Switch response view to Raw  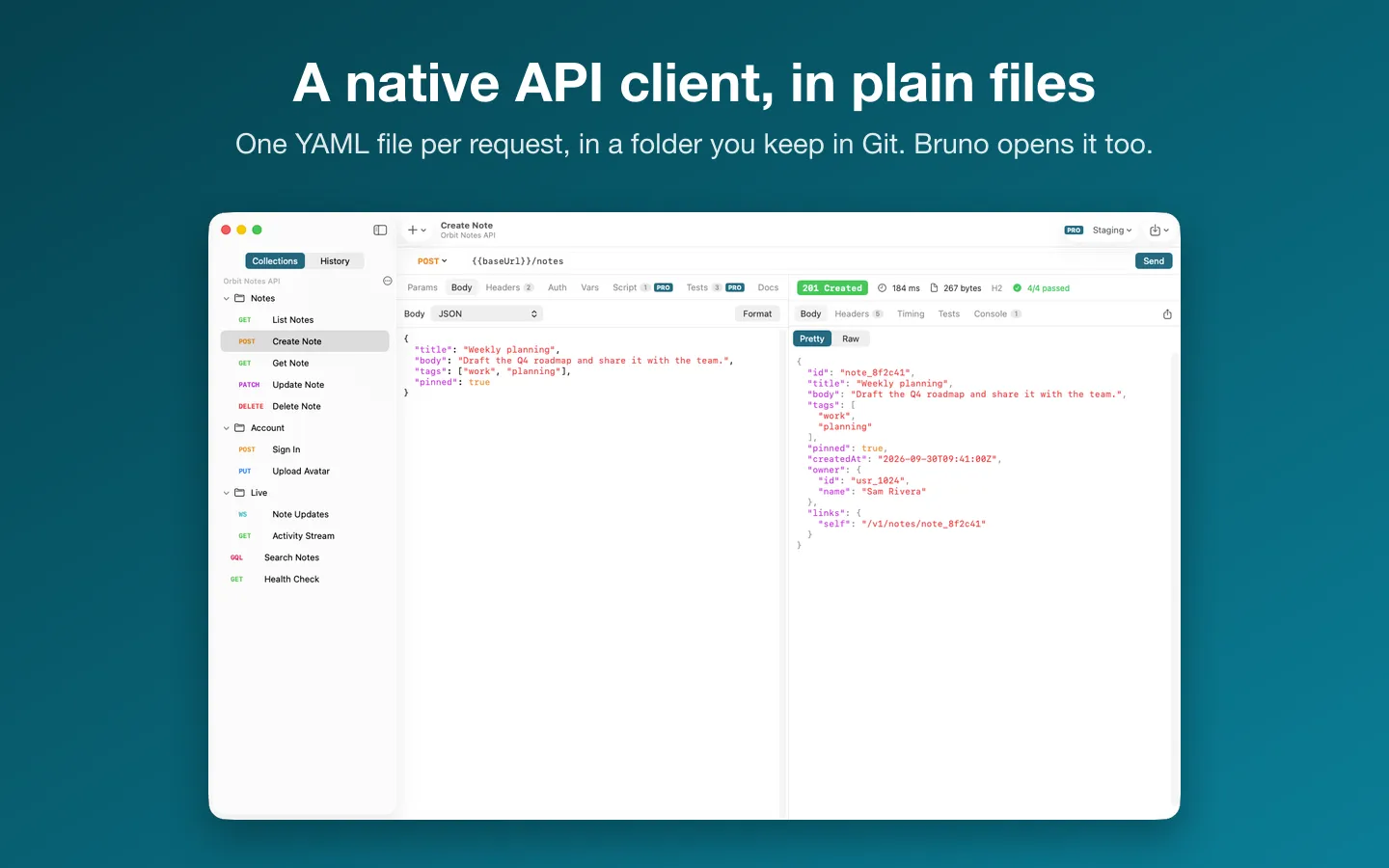coord(851,339)
